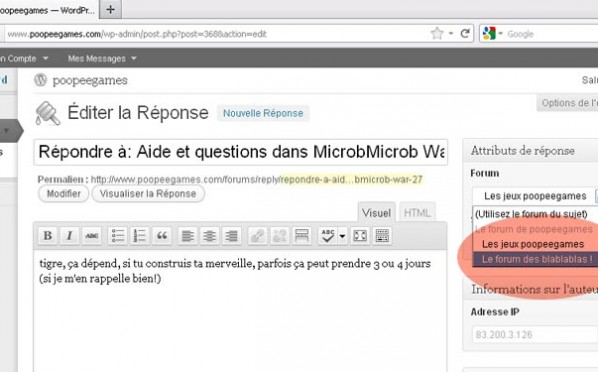Click the Attributs de réponse panel header
Image resolution: width=598 pixels, height=372 pixels.
point(531,151)
